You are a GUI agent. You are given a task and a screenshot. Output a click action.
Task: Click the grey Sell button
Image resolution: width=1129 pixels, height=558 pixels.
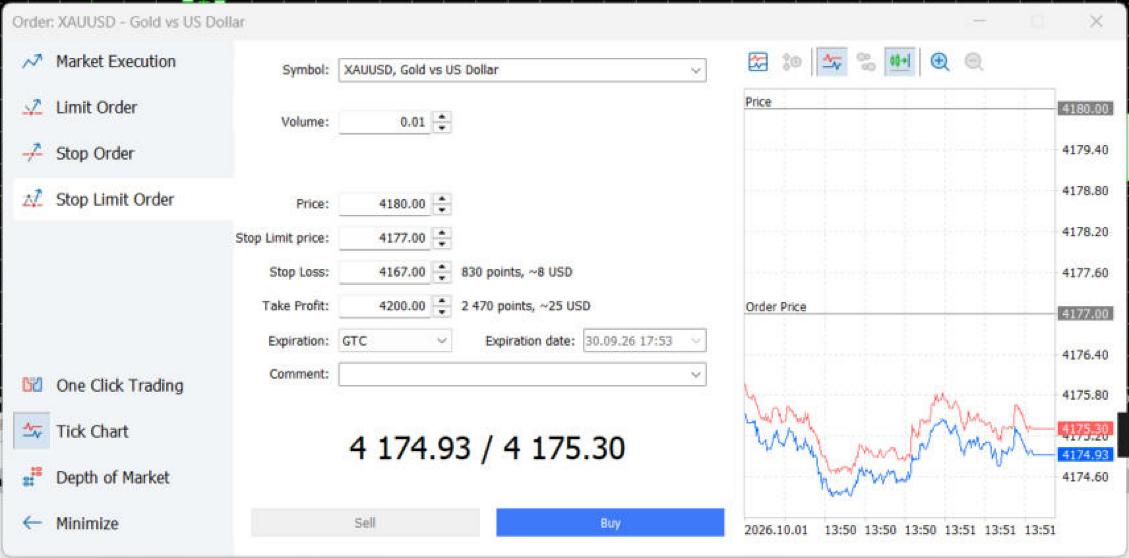click(x=365, y=523)
